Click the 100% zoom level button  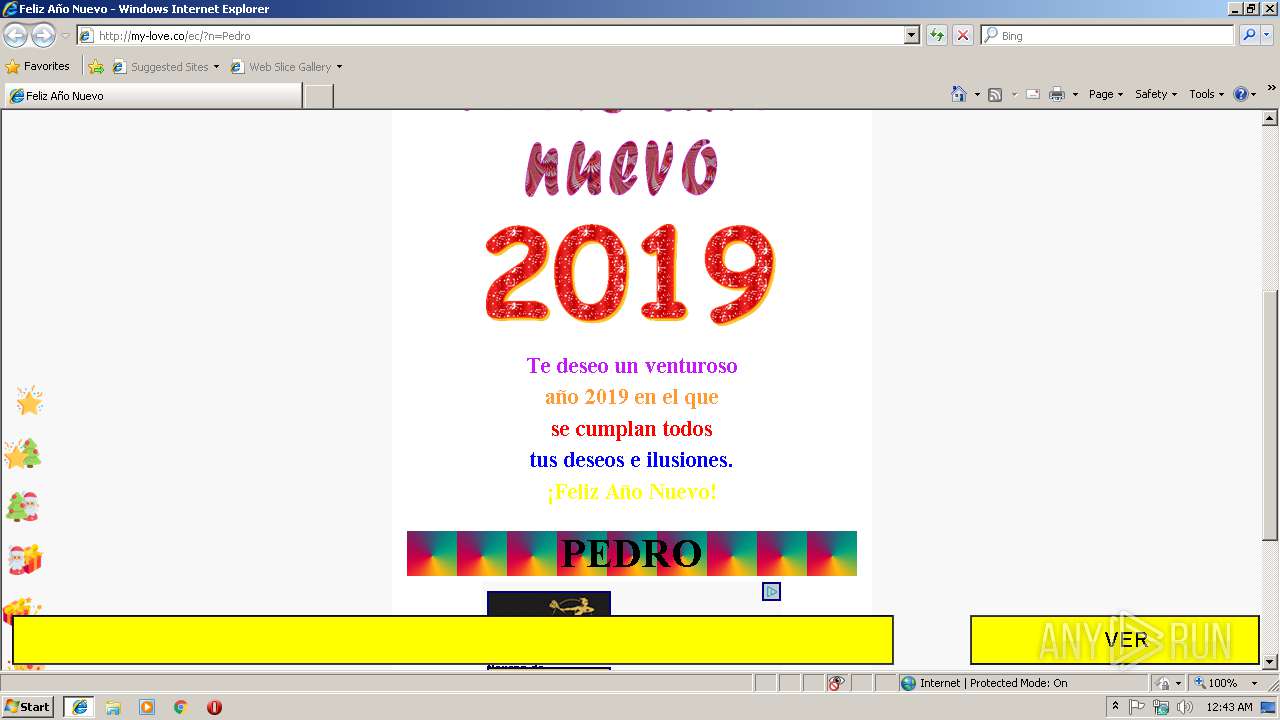(1215, 683)
